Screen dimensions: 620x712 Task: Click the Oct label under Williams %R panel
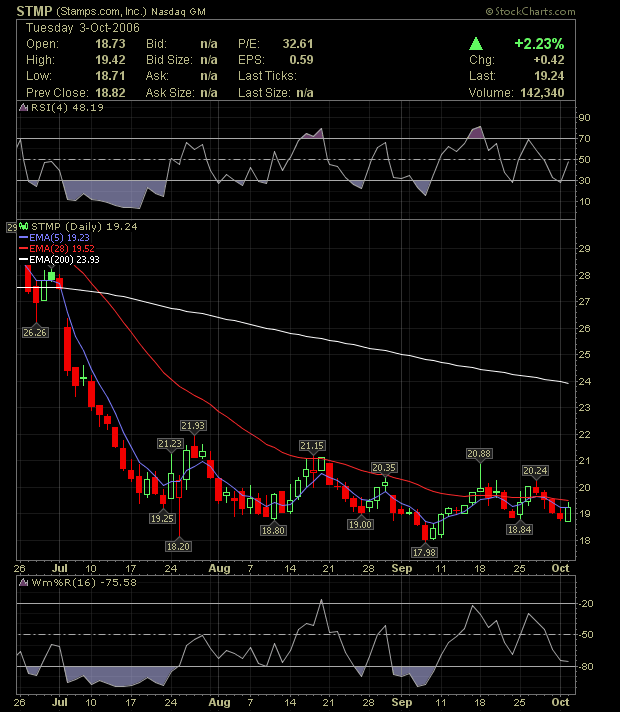pyautogui.click(x=560, y=702)
